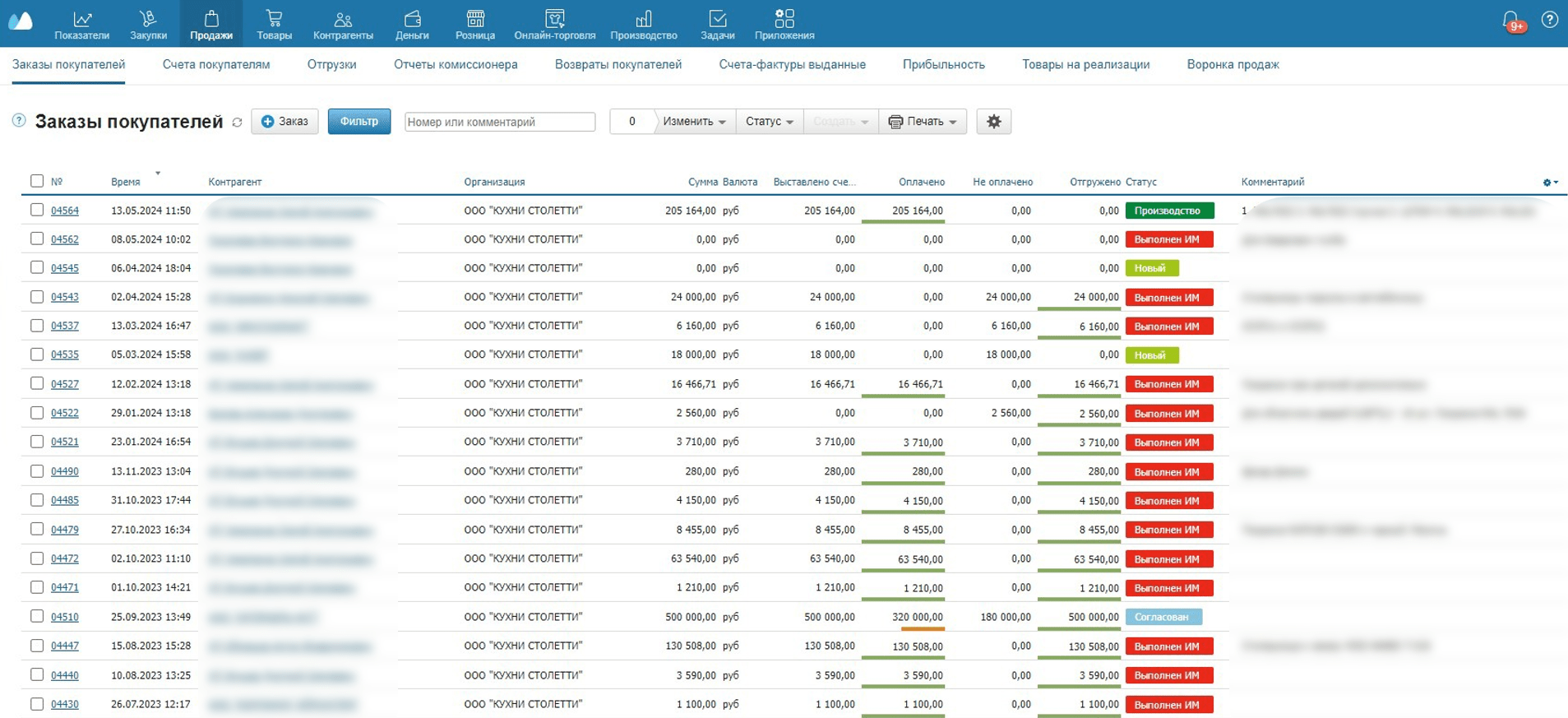Select order 04510 checkbox
This screenshot has width=1568, height=718.
tap(37, 616)
